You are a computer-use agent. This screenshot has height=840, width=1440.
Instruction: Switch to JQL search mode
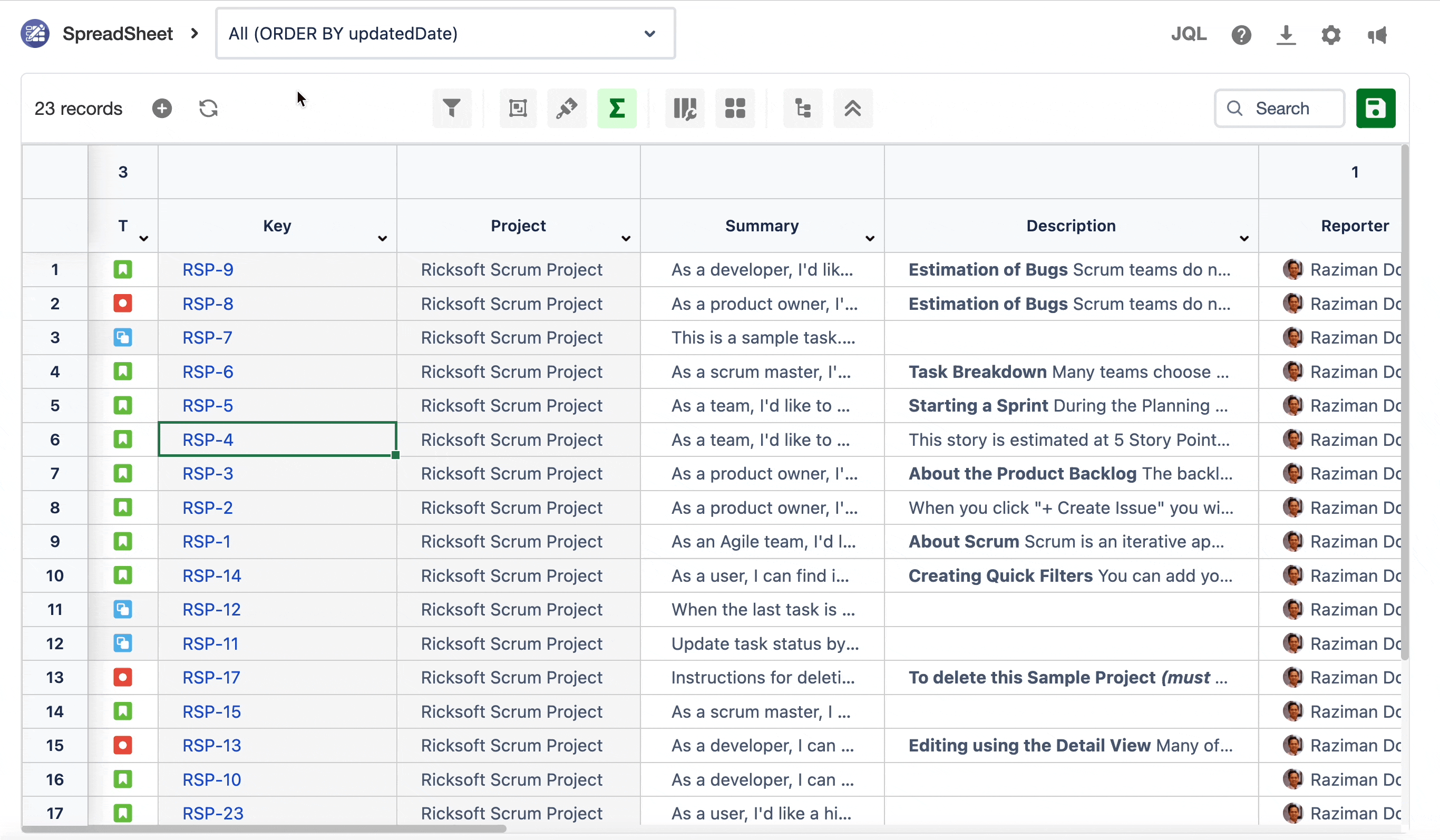pyautogui.click(x=1189, y=34)
